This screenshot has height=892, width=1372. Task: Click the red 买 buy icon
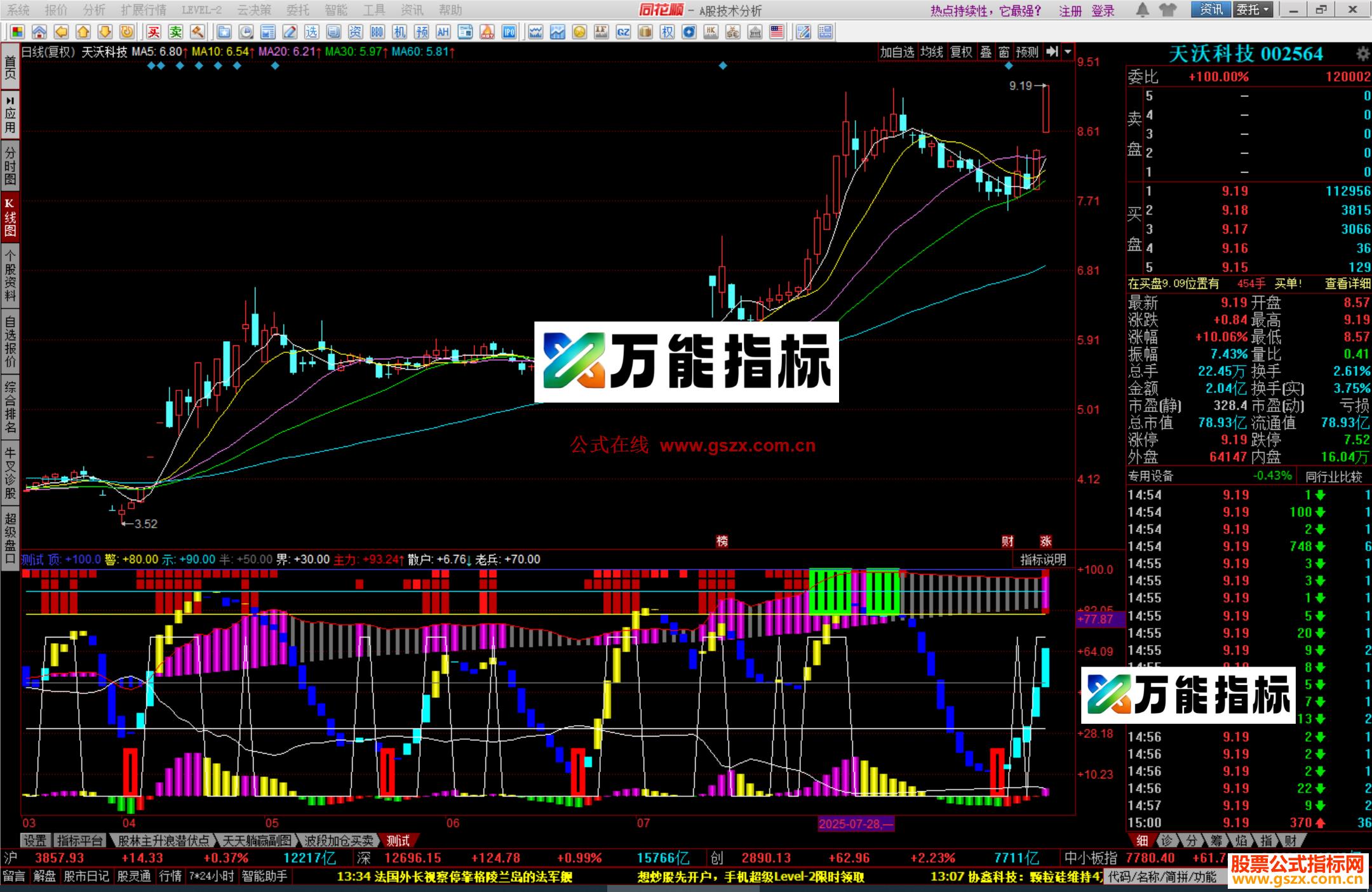(154, 32)
